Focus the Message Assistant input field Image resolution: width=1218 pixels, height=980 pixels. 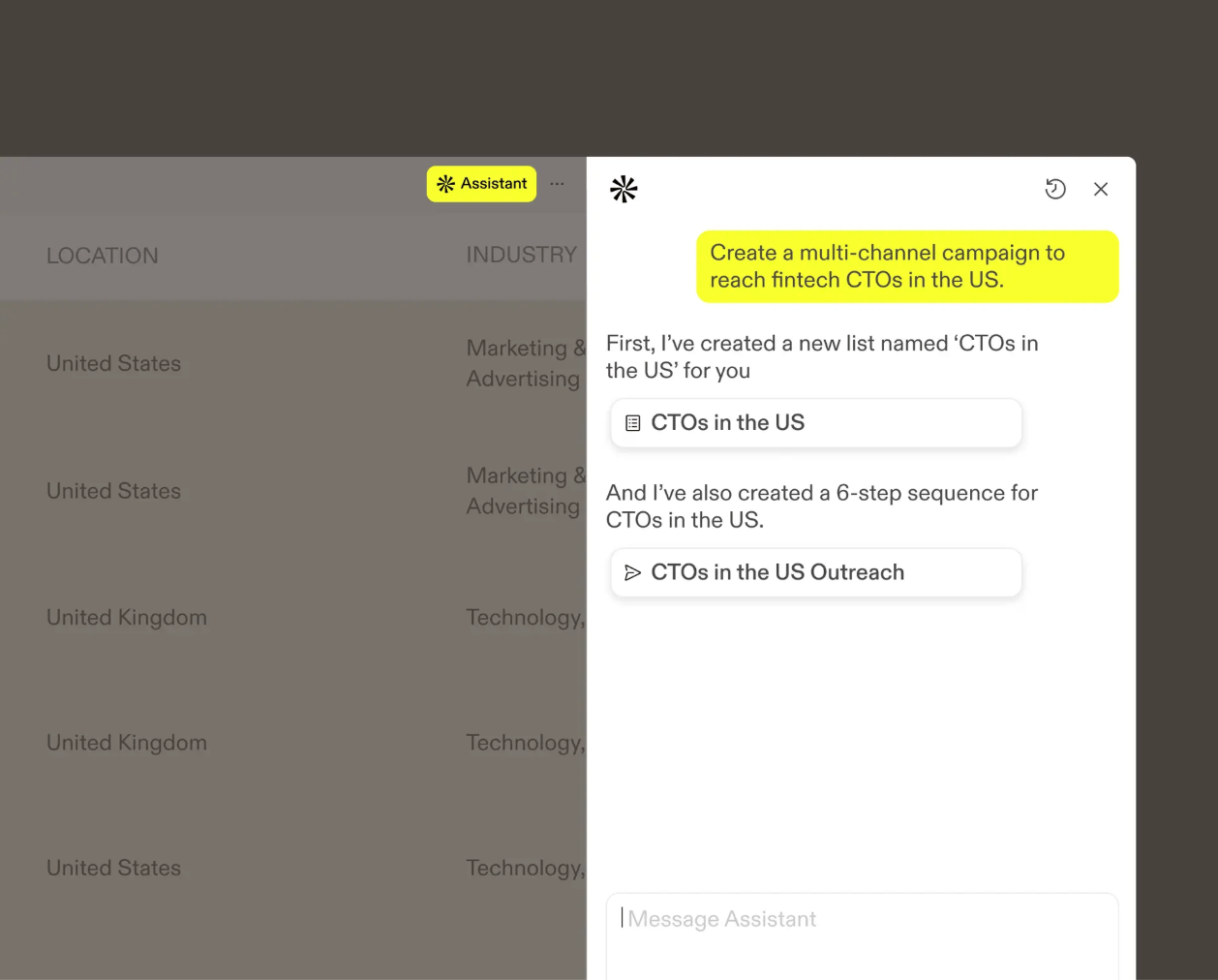point(862,935)
